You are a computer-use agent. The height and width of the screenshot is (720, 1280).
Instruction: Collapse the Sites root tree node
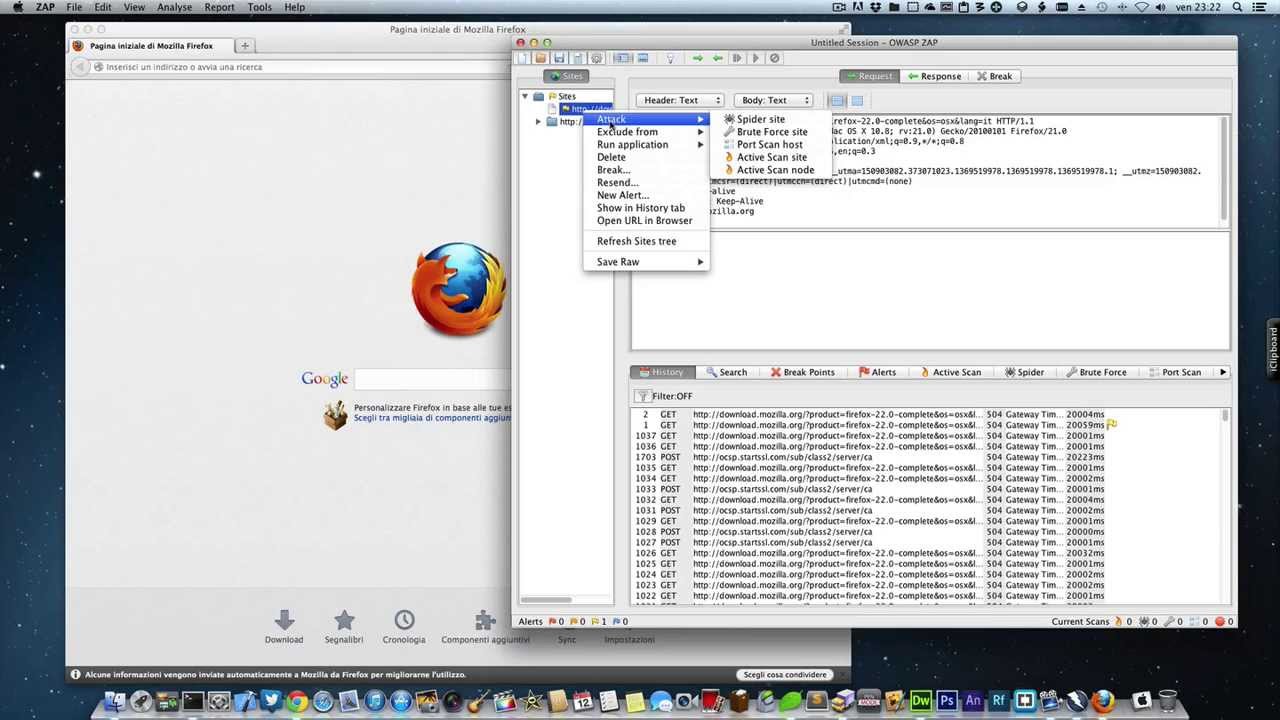click(x=525, y=96)
